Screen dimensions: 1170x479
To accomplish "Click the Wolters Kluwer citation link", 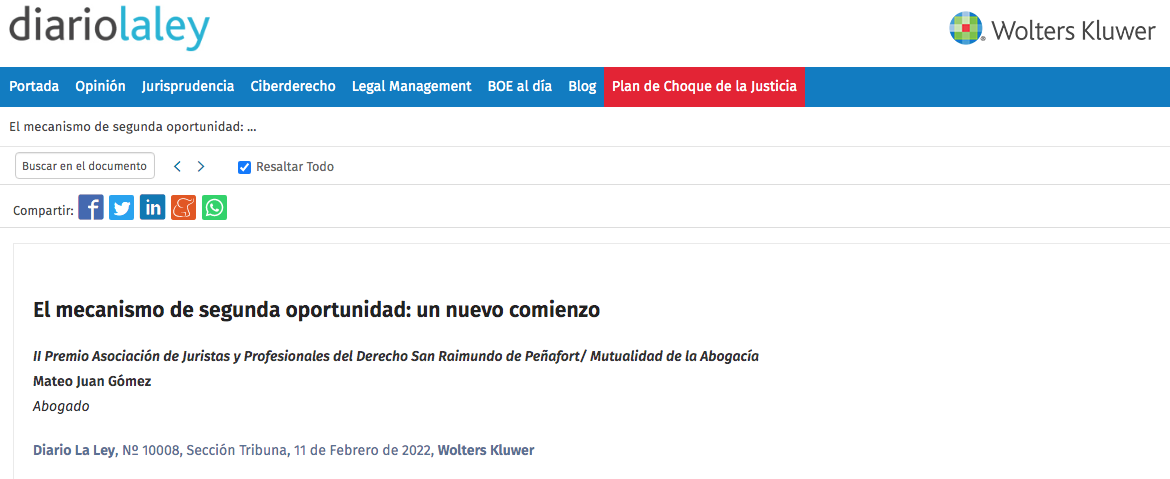I will coord(486,451).
